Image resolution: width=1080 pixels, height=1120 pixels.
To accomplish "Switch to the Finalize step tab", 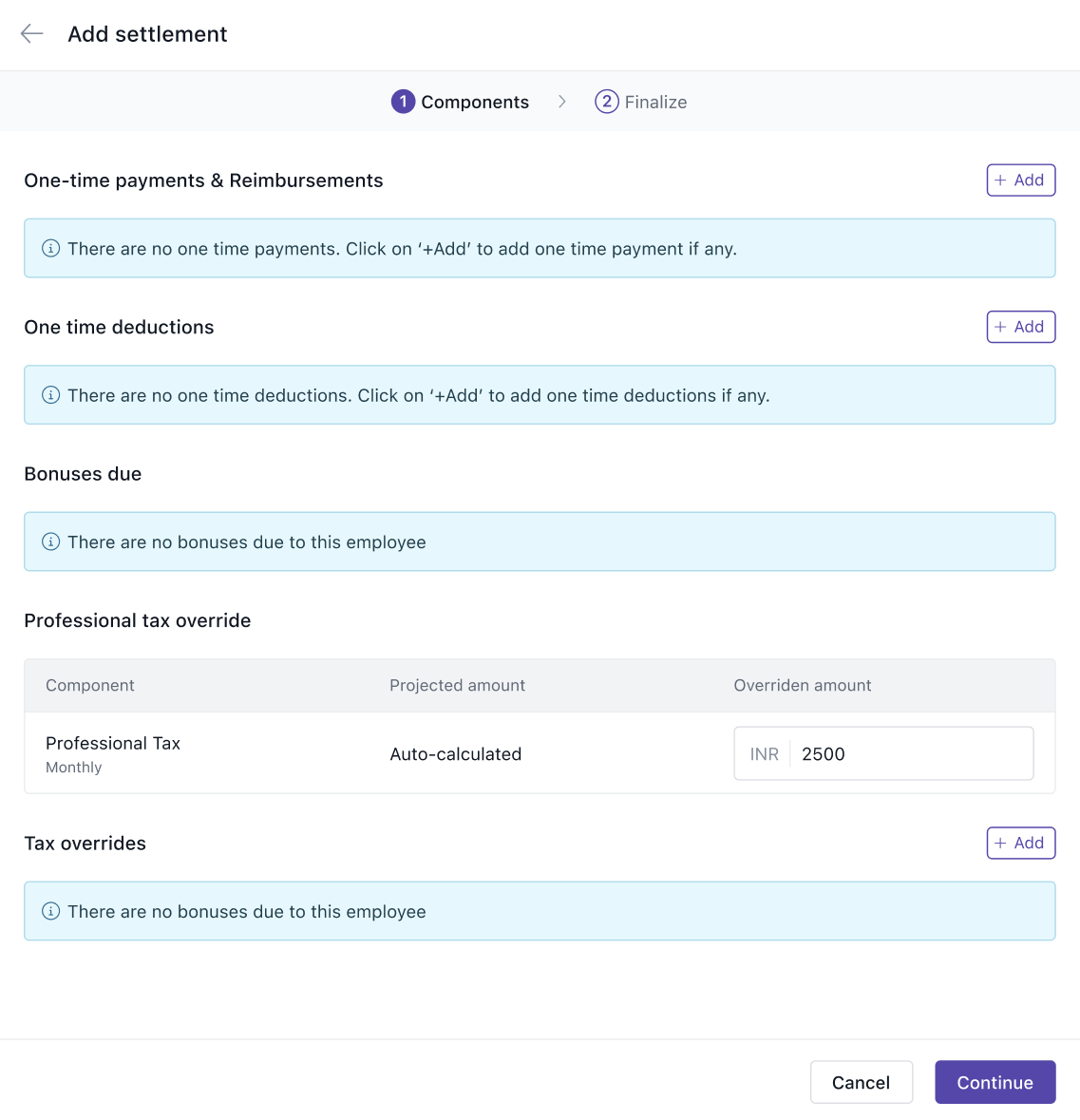I will [641, 102].
